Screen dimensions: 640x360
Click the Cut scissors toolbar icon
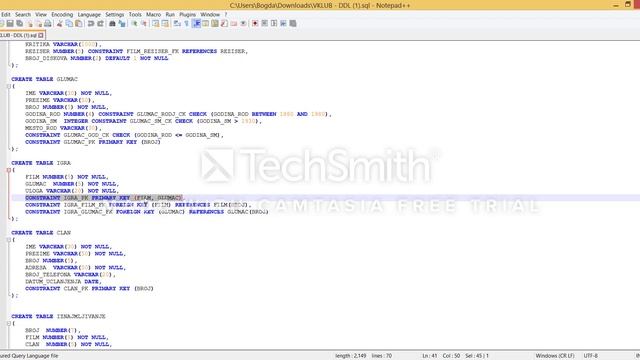(x=60, y=24)
